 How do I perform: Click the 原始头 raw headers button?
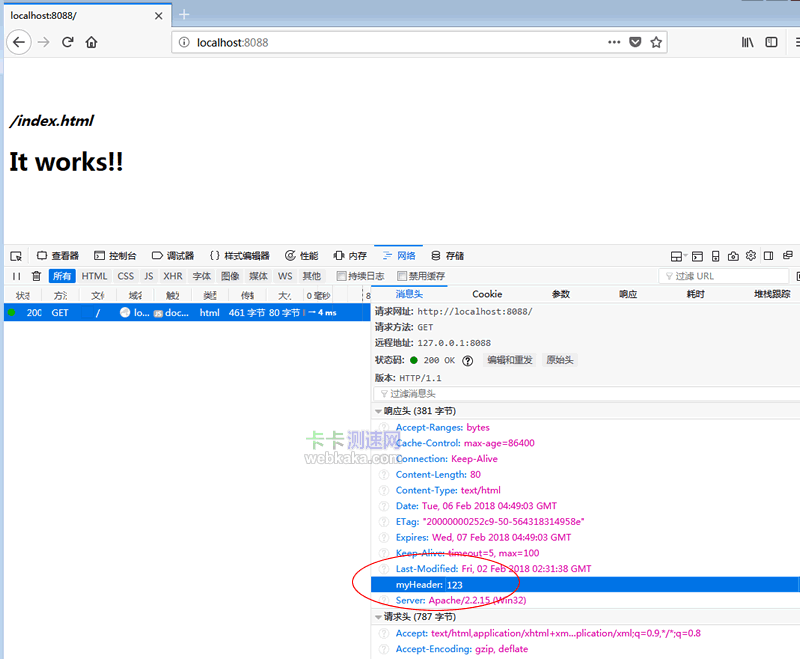(x=559, y=360)
